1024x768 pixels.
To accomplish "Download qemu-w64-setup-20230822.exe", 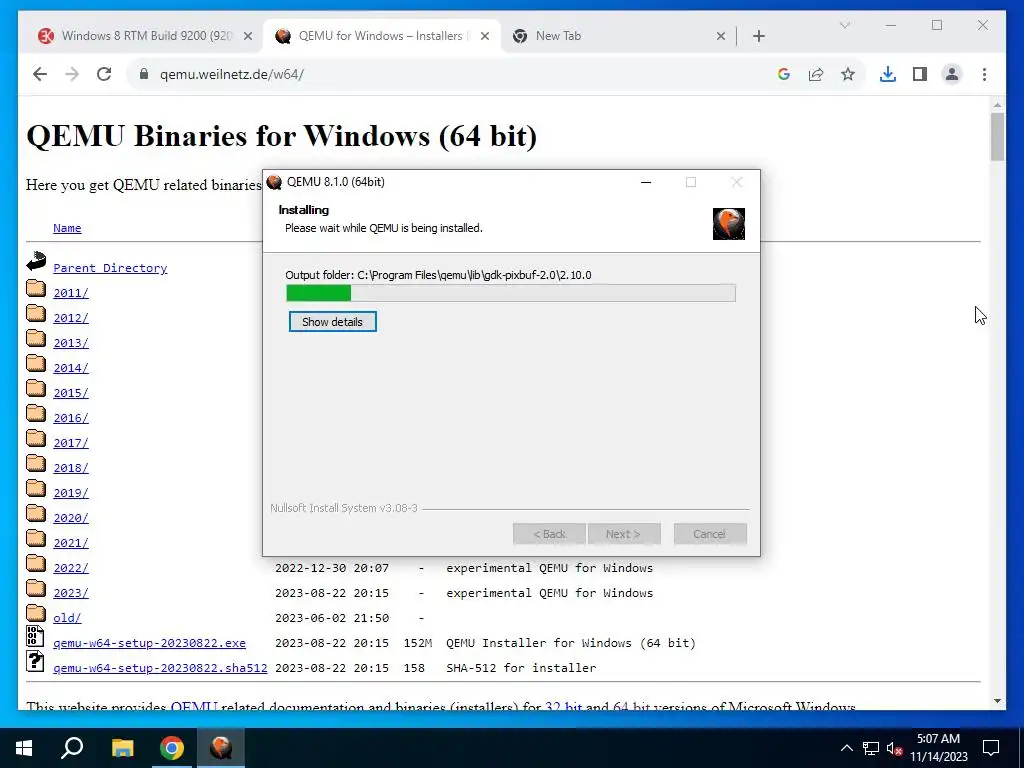I will pos(150,643).
